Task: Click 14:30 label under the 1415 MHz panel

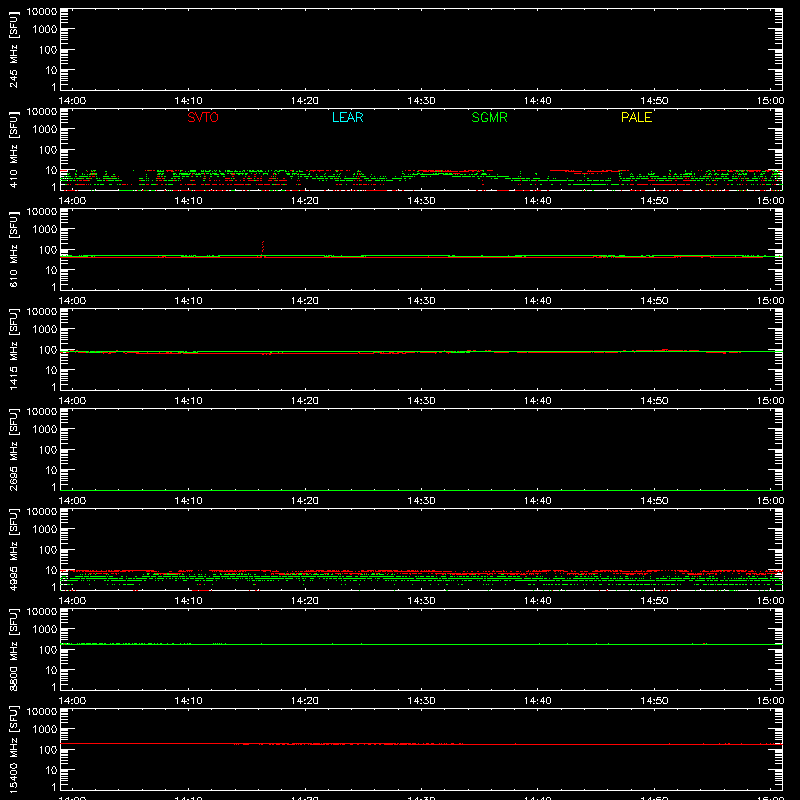Action: click(421, 401)
